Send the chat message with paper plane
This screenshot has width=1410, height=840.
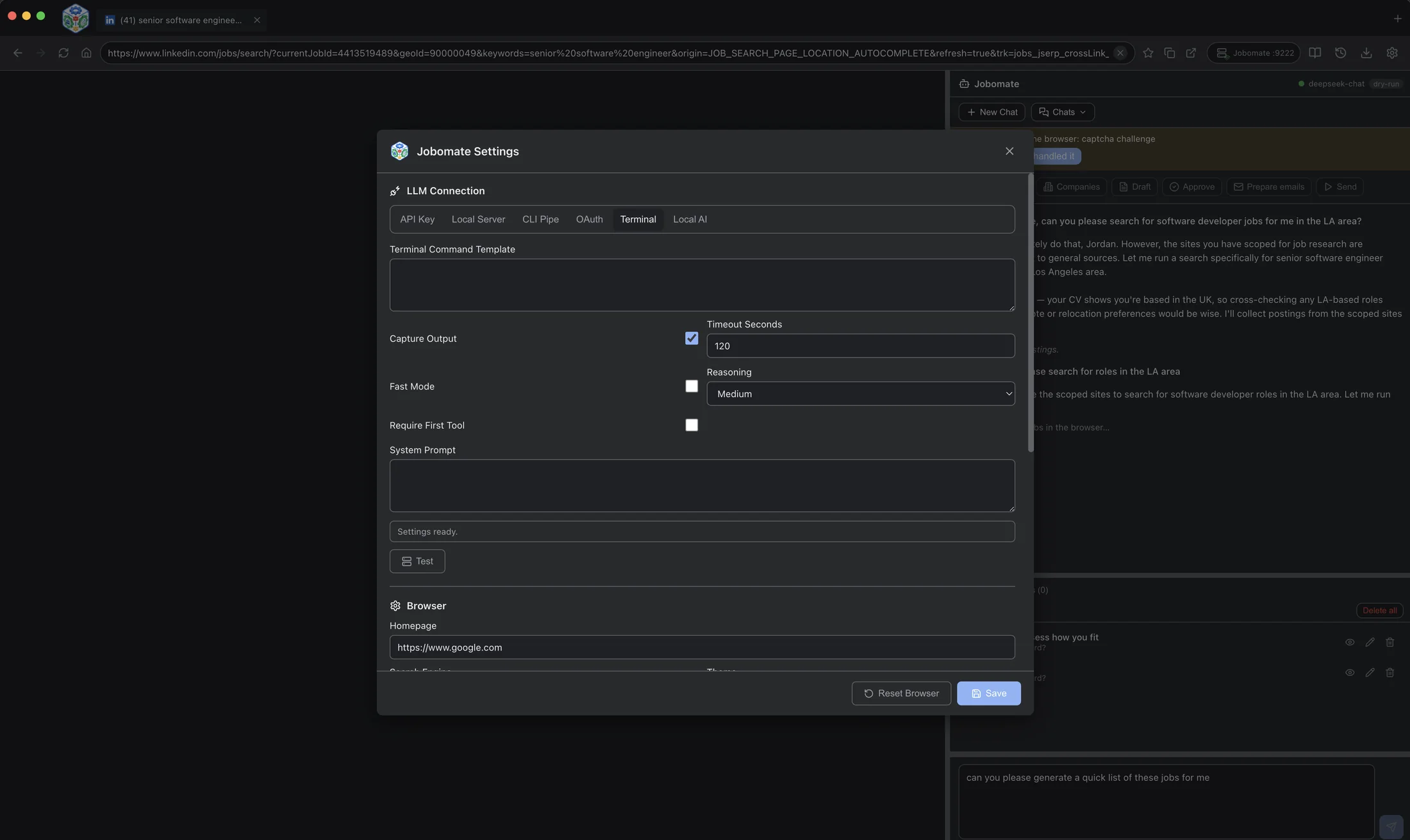click(1391, 827)
